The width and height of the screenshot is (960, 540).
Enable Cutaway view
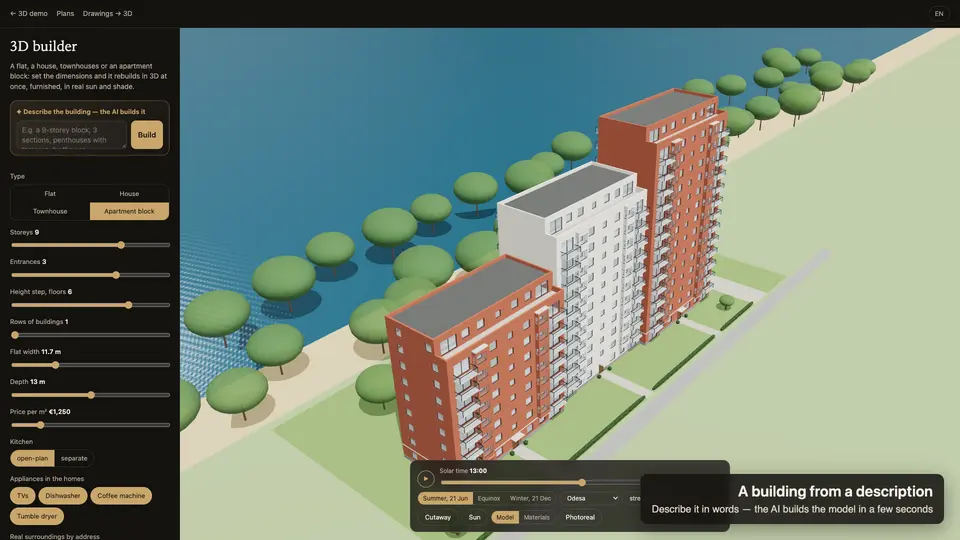pos(438,517)
